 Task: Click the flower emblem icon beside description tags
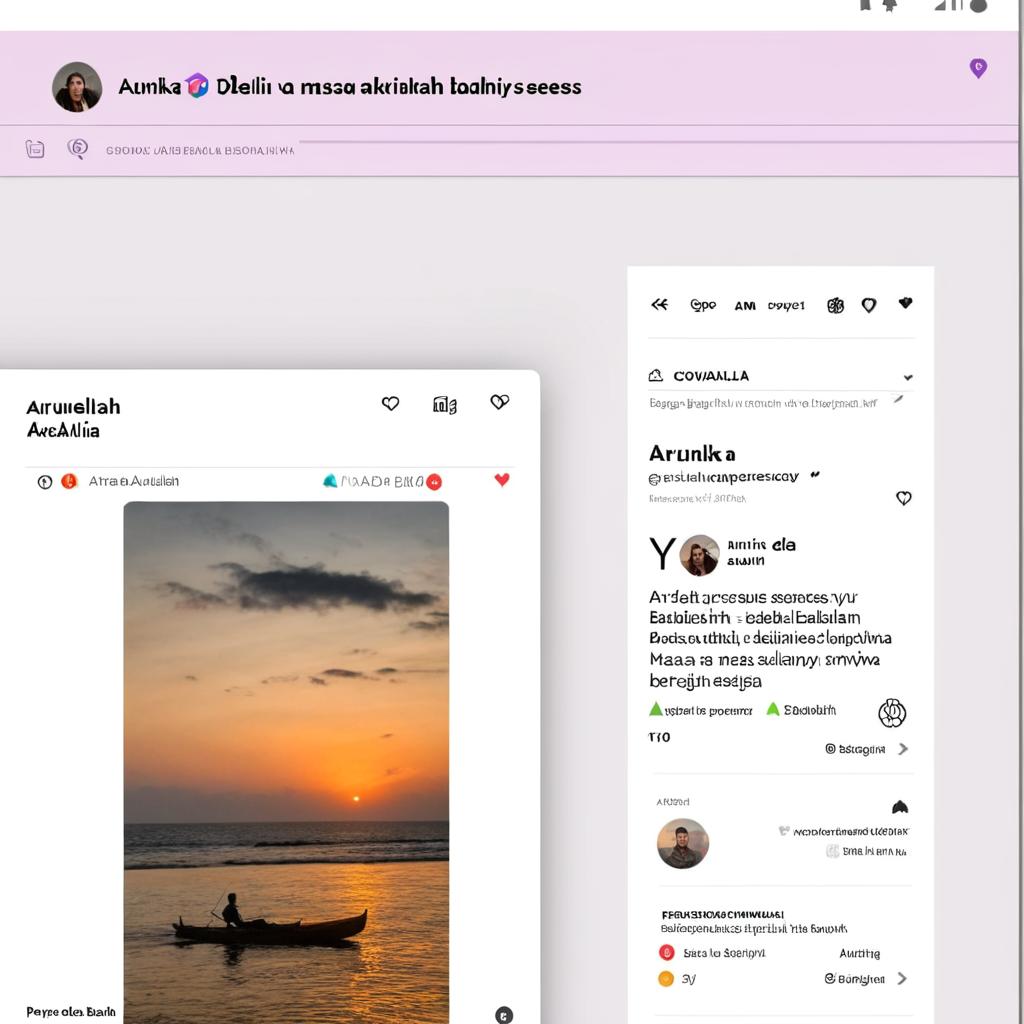[891, 713]
